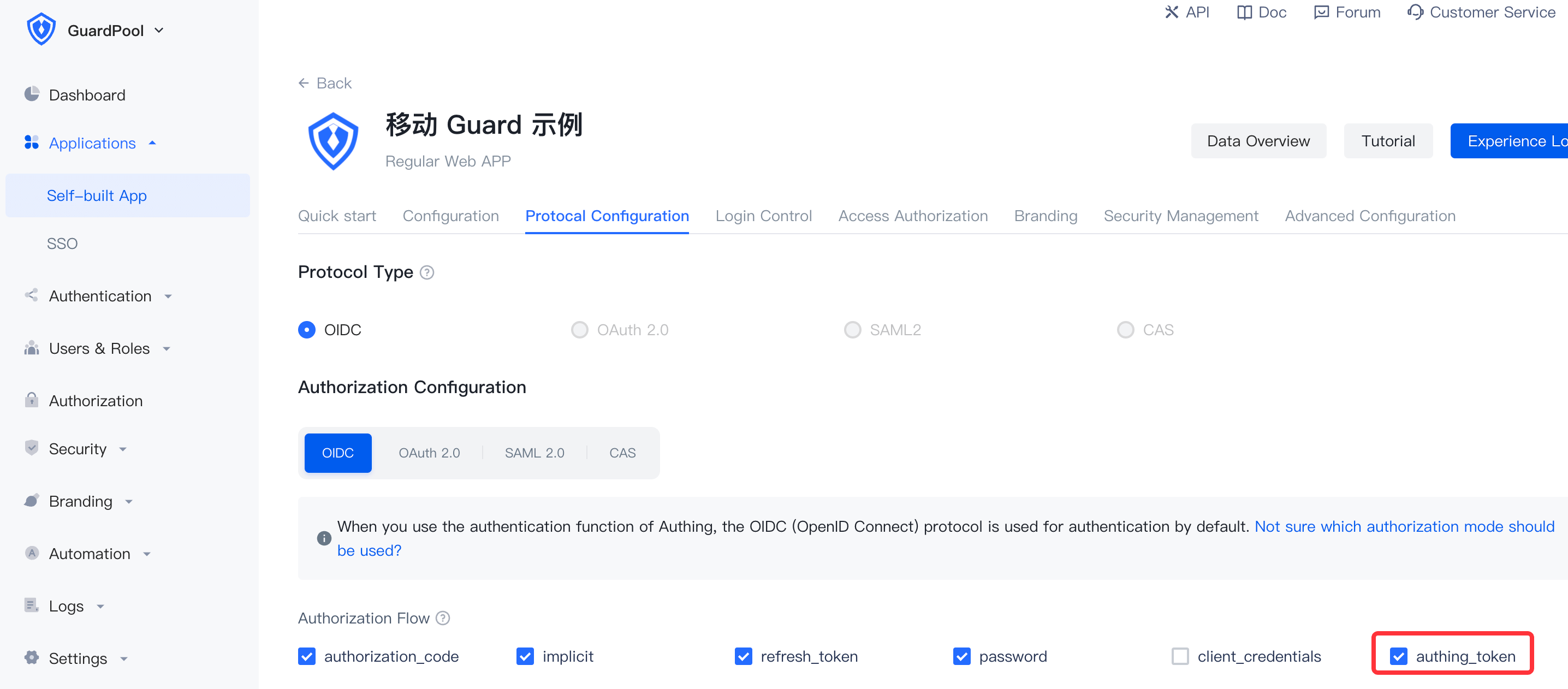
Task: Click the Data Overview button
Action: [x=1257, y=141]
